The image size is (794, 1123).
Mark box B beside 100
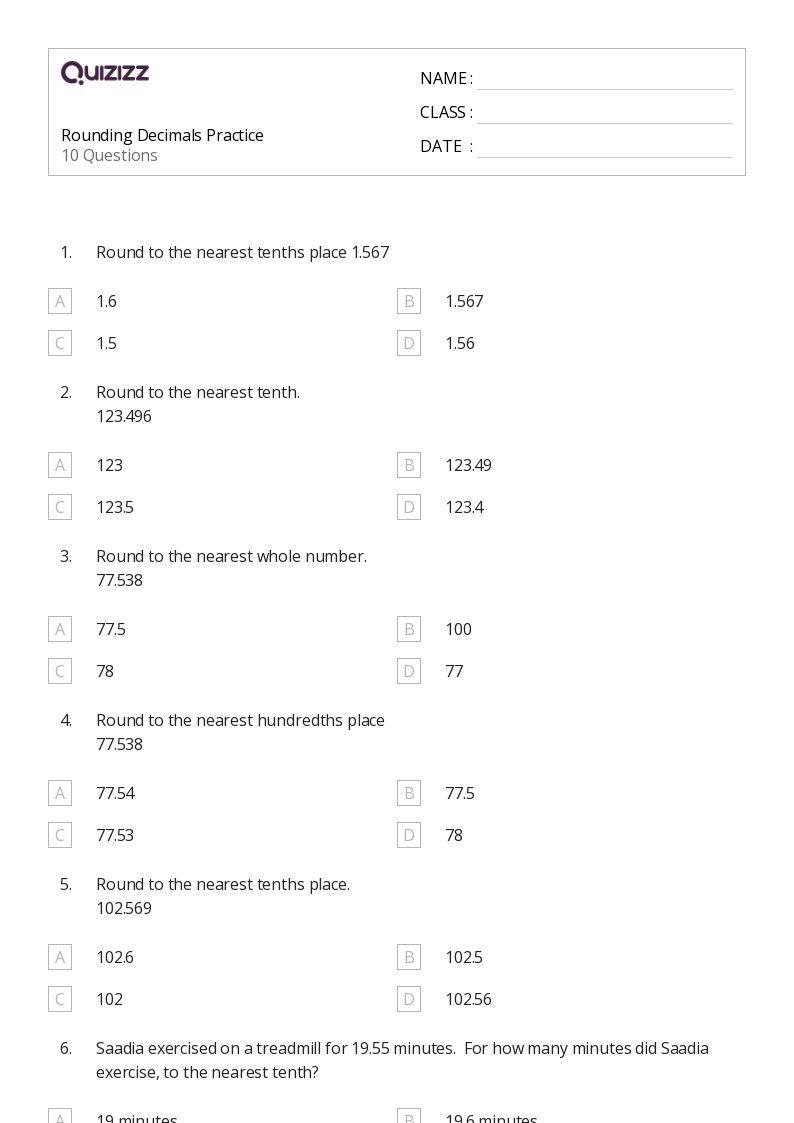tap(409, 630)
